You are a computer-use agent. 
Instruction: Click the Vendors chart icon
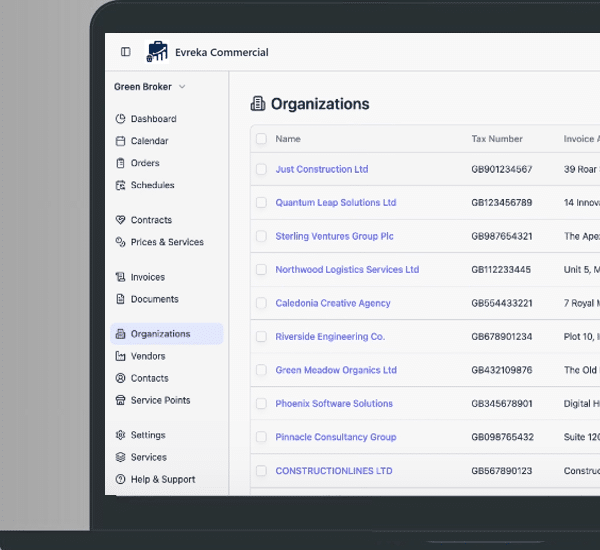(120, 356)
